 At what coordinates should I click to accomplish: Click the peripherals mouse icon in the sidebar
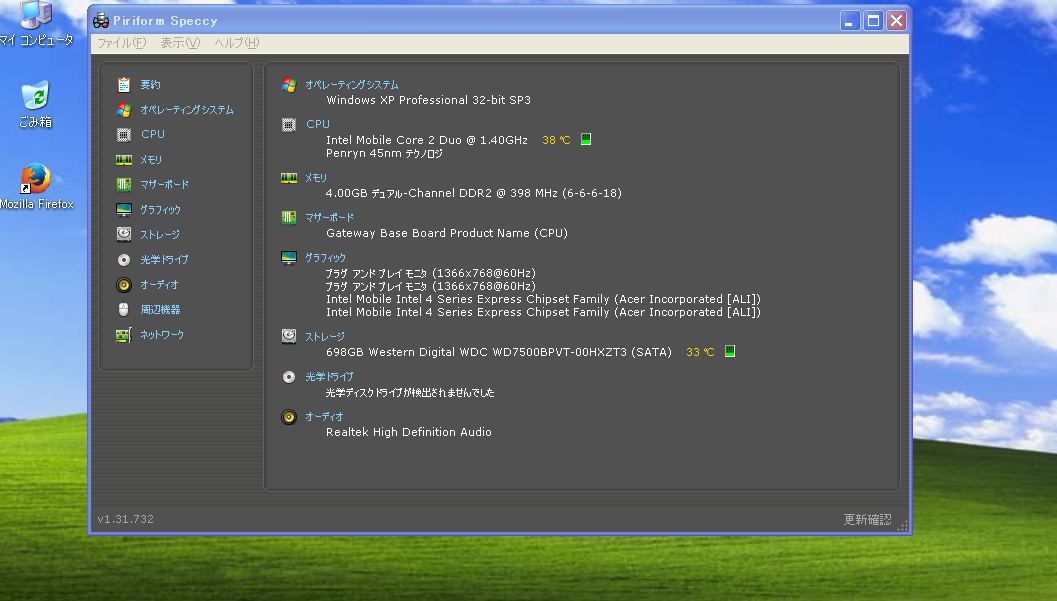coord(123,309)
